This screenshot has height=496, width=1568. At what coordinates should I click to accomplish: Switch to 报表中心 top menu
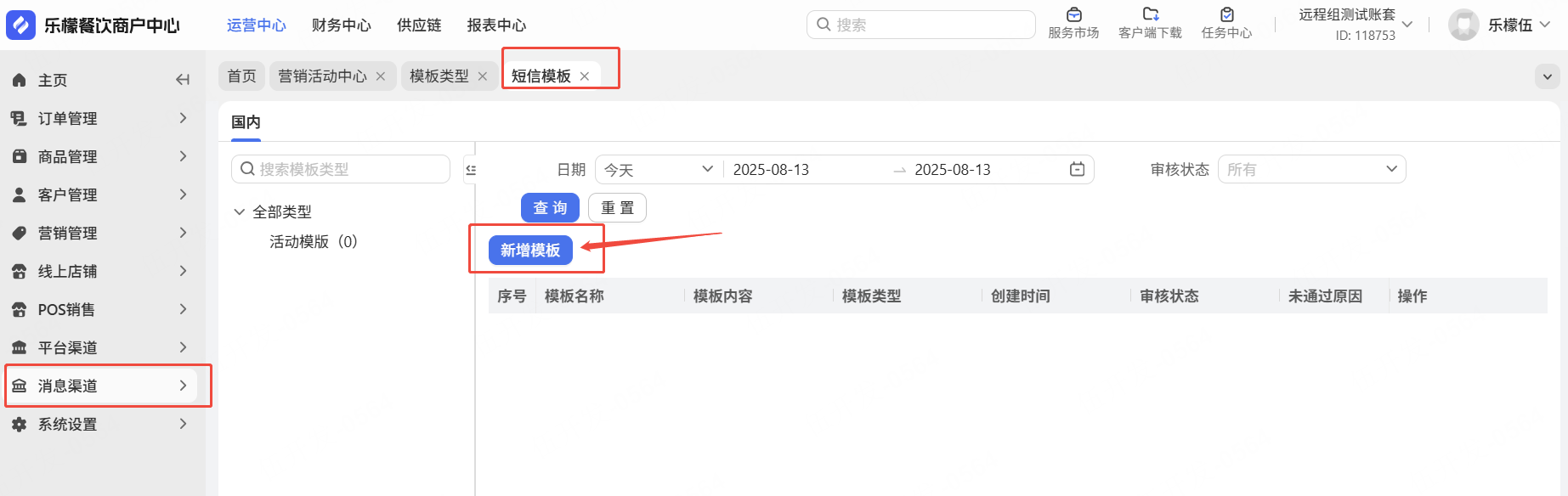496,25
